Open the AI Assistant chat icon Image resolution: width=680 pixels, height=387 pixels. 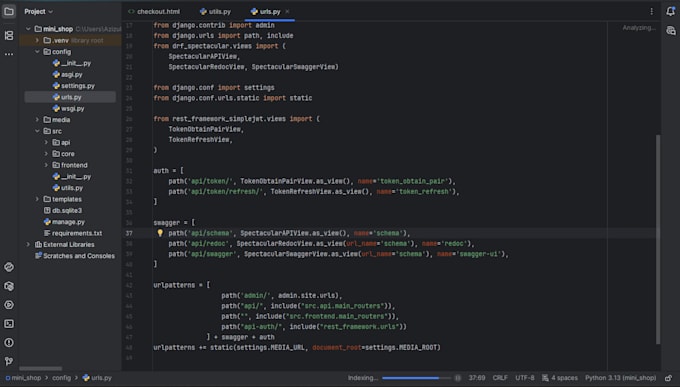(x=670, y=31)
